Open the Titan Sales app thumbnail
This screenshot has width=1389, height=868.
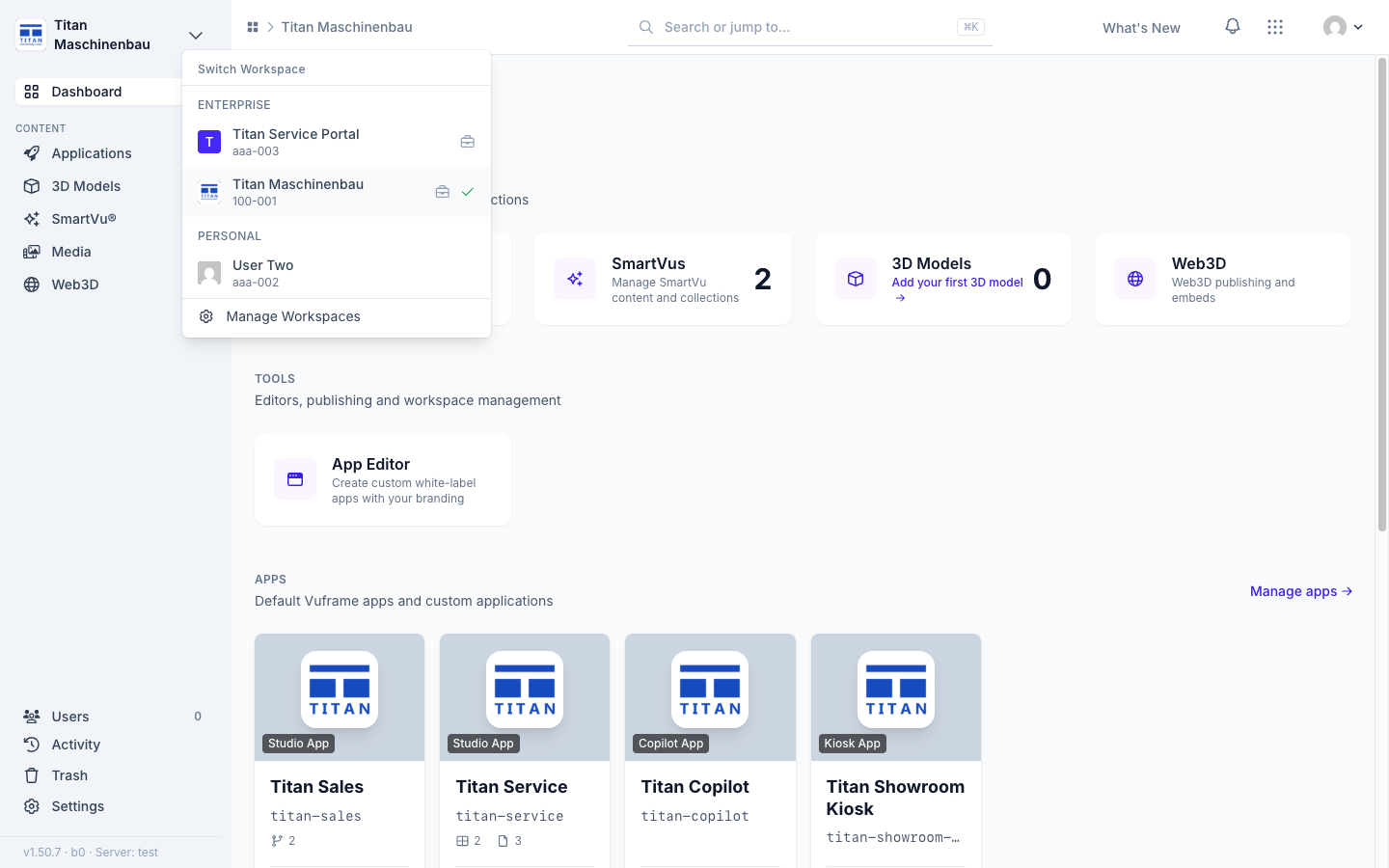point(340,697)
